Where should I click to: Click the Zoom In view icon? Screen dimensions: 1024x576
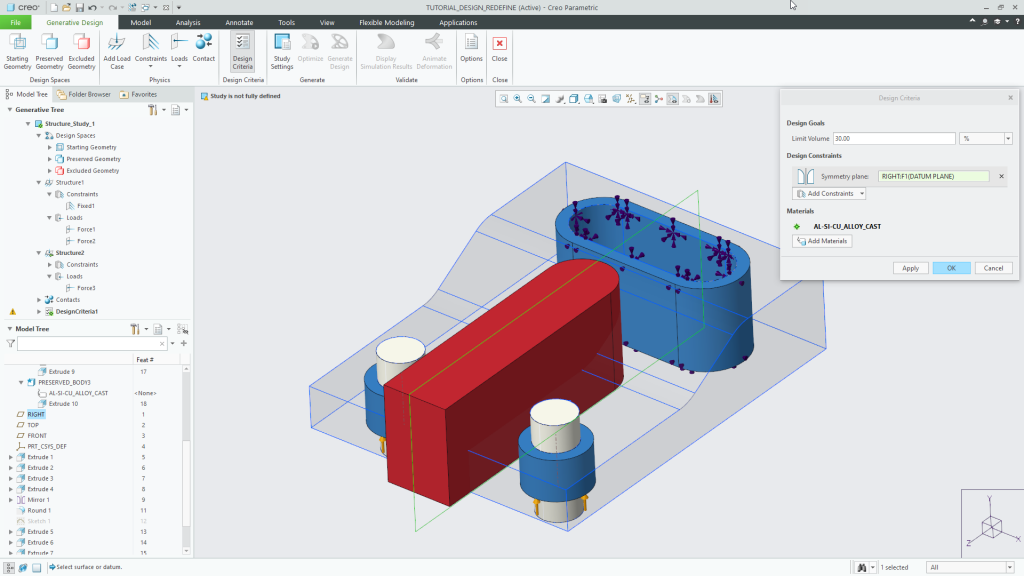[518, 99]
